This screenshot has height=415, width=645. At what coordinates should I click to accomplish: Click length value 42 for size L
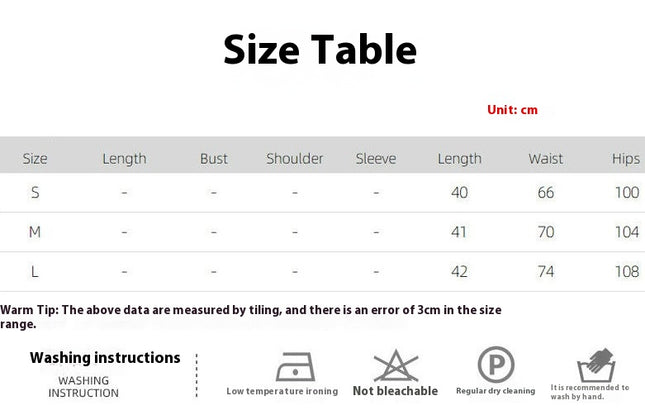[459, 271]
